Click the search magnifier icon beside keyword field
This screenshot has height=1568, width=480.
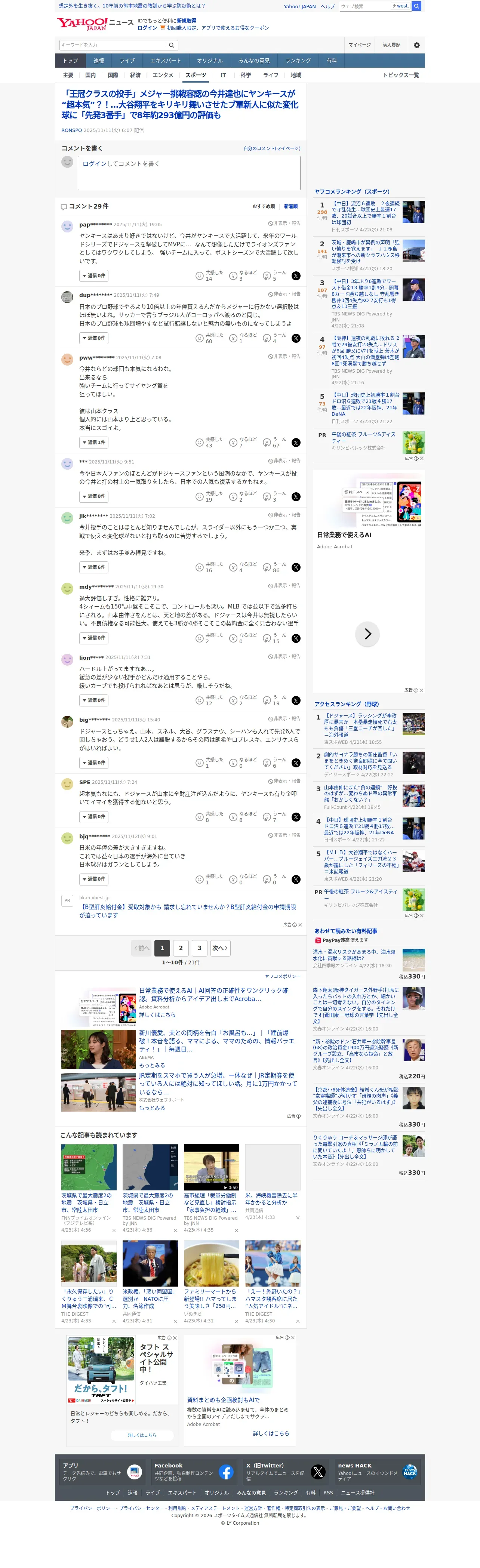click(172, 45)
